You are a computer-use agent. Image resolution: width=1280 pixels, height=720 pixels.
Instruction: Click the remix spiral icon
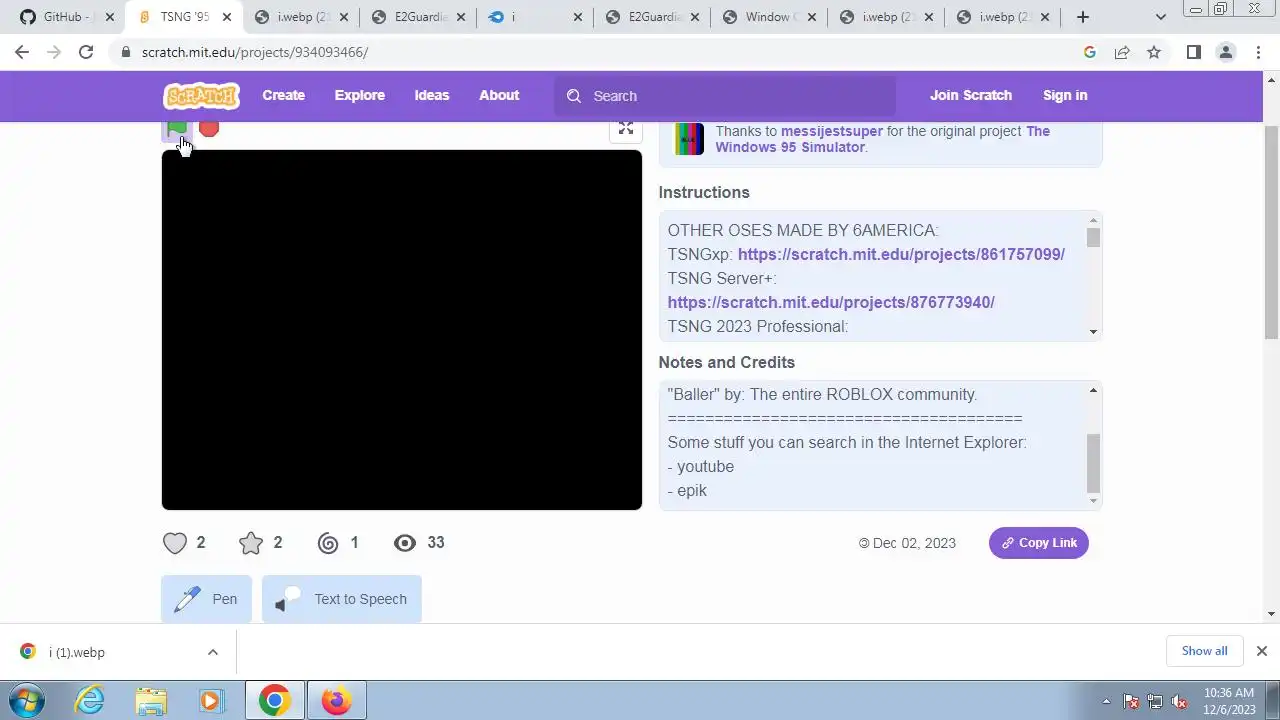[x=328, y=543]
